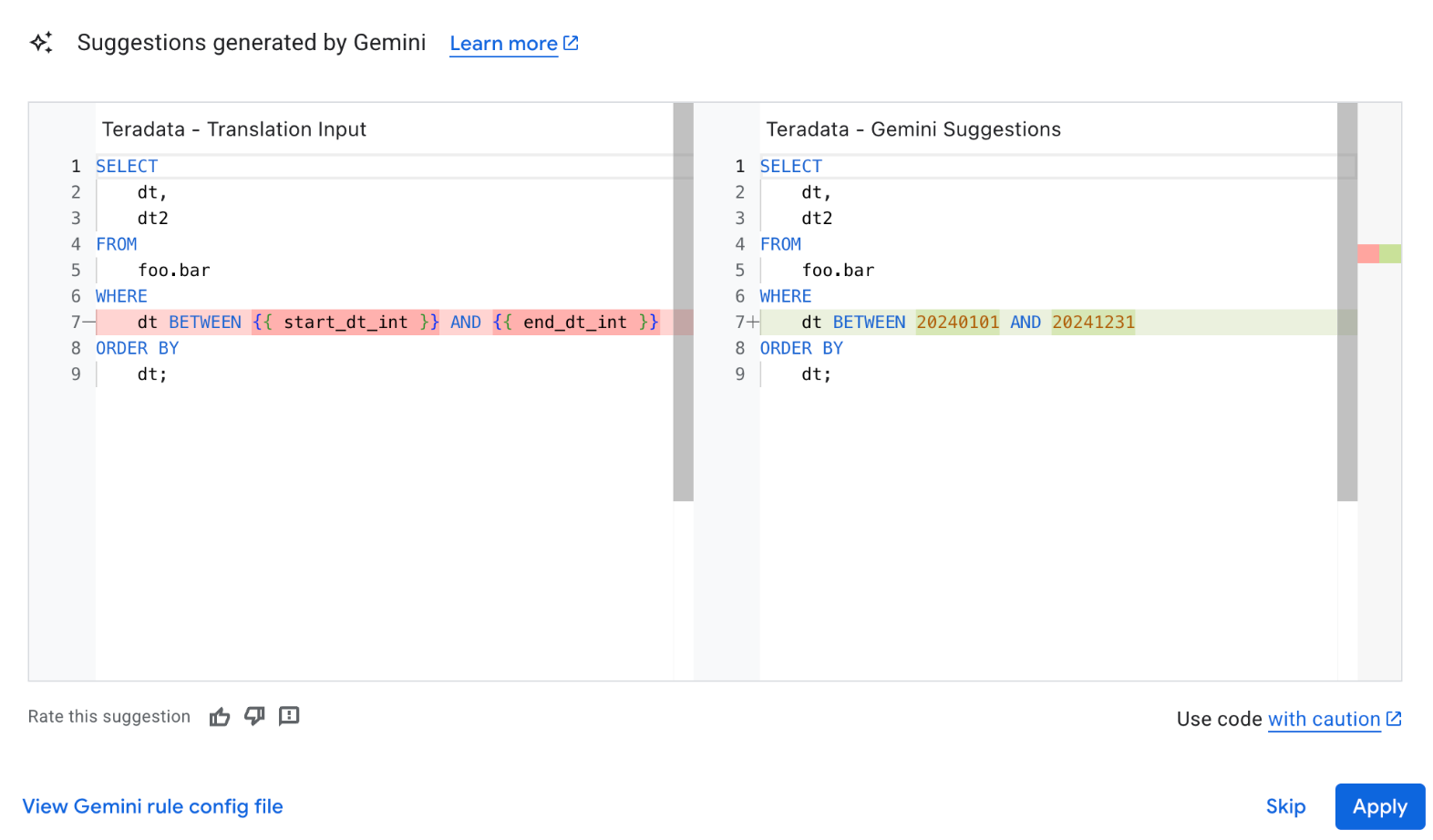Click the thumbs down rating icon
This screenshot has width=1433, height=840.
coord(254,717)
